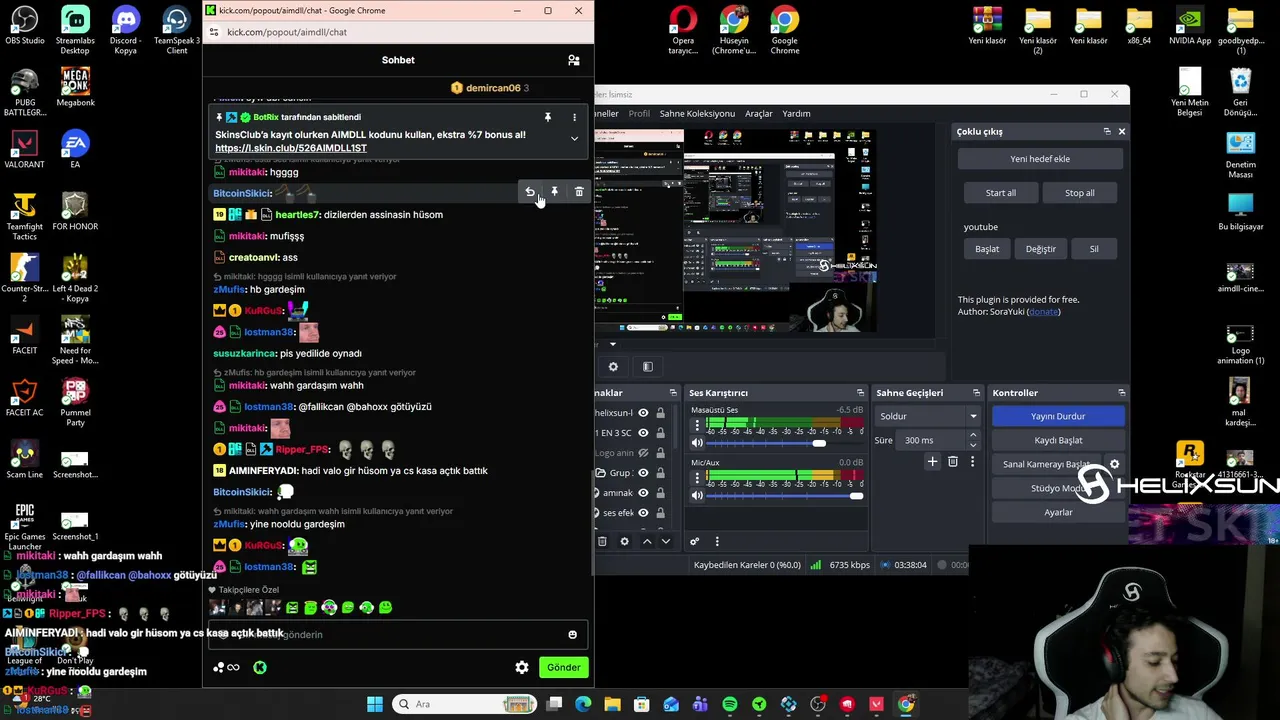
Task: Toggle lock on helixsun-l source
Action: 660,413
